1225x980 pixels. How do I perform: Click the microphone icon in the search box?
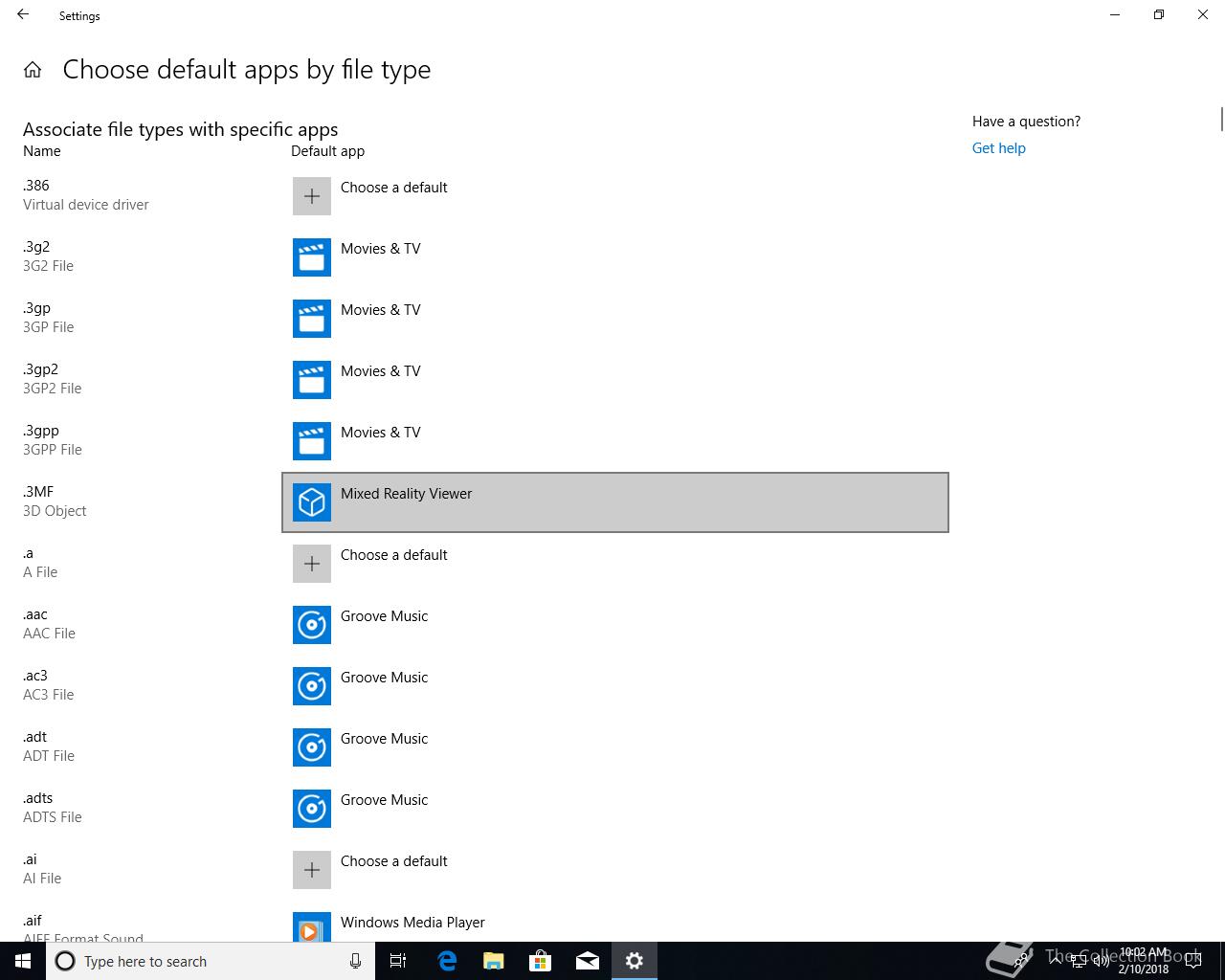(355, 961)
